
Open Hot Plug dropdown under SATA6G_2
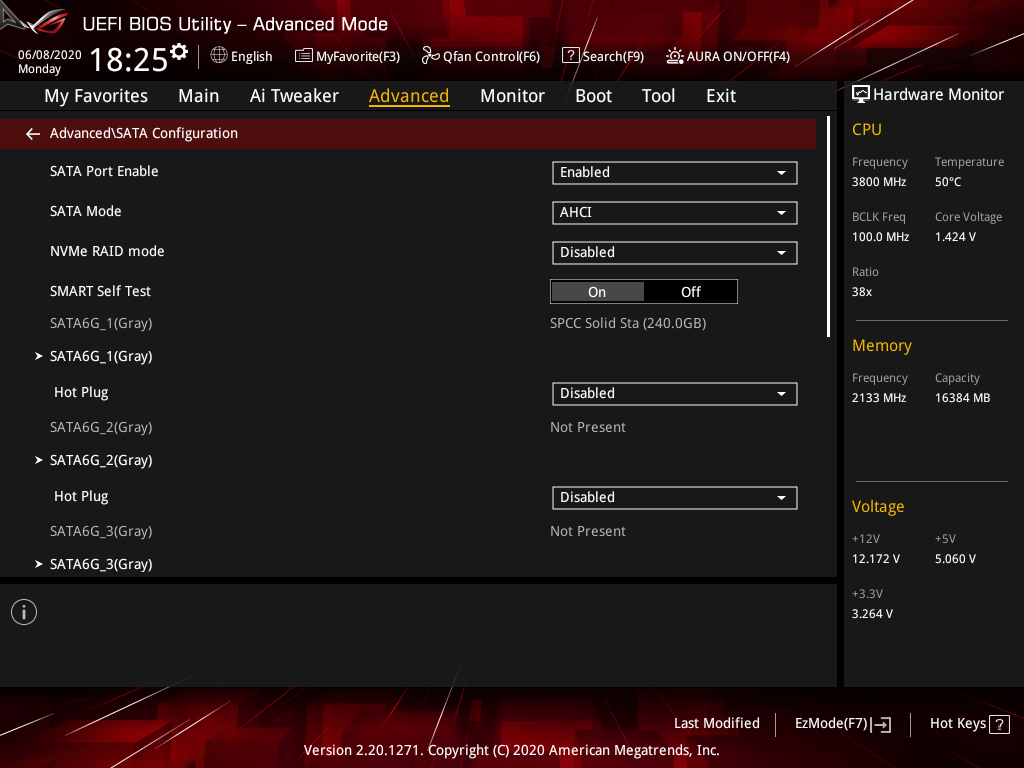pyautogui.click(x=675, y=498)
